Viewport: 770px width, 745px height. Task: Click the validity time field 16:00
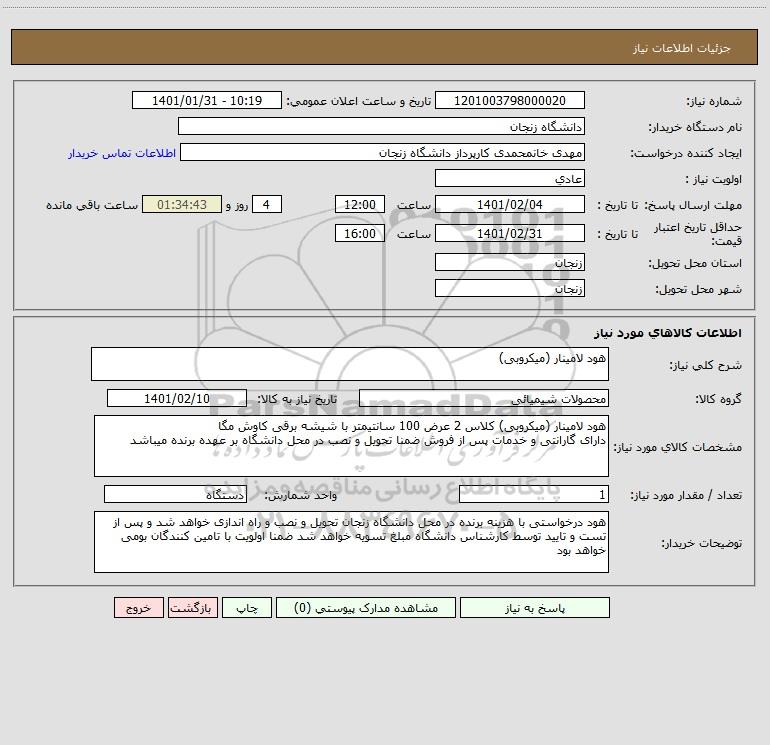coord(359,233)
